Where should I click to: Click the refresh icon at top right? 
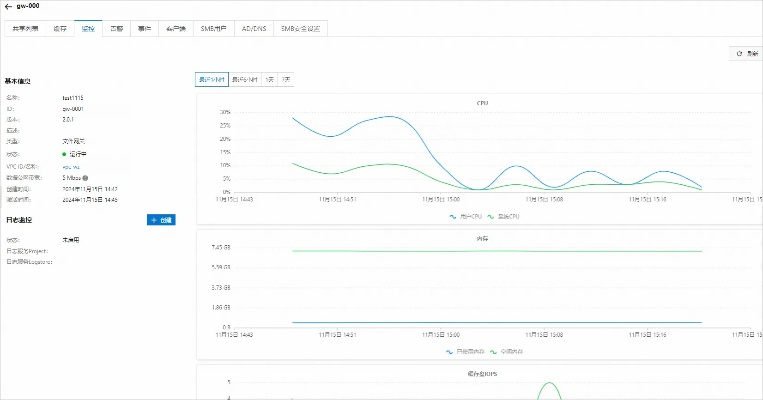[x=739, y=53]
